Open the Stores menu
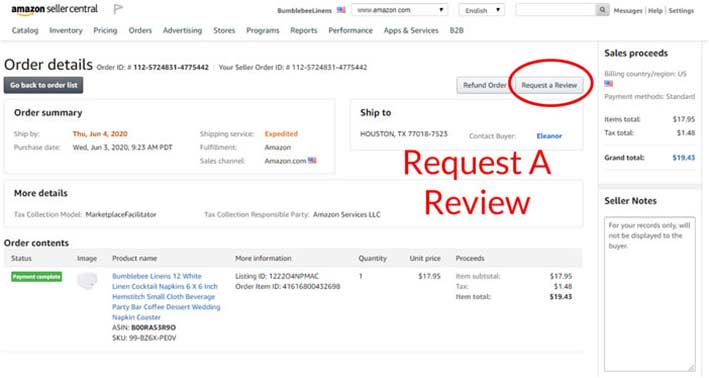This screenshot has height=378, width=709. point(224,30)
